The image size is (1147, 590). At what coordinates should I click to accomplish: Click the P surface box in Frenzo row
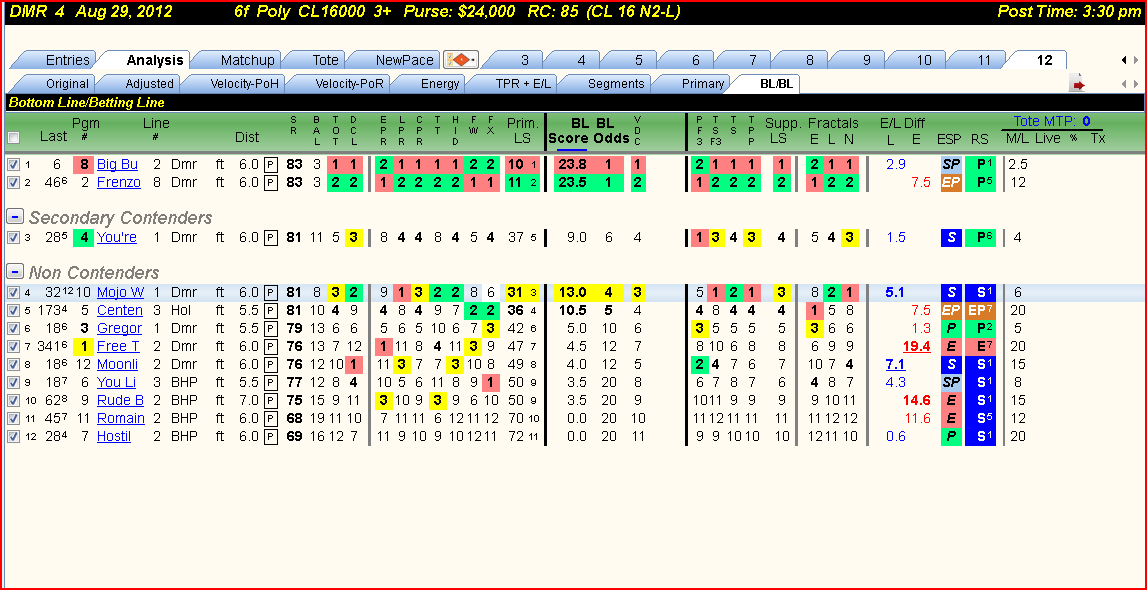pos(271,182)
